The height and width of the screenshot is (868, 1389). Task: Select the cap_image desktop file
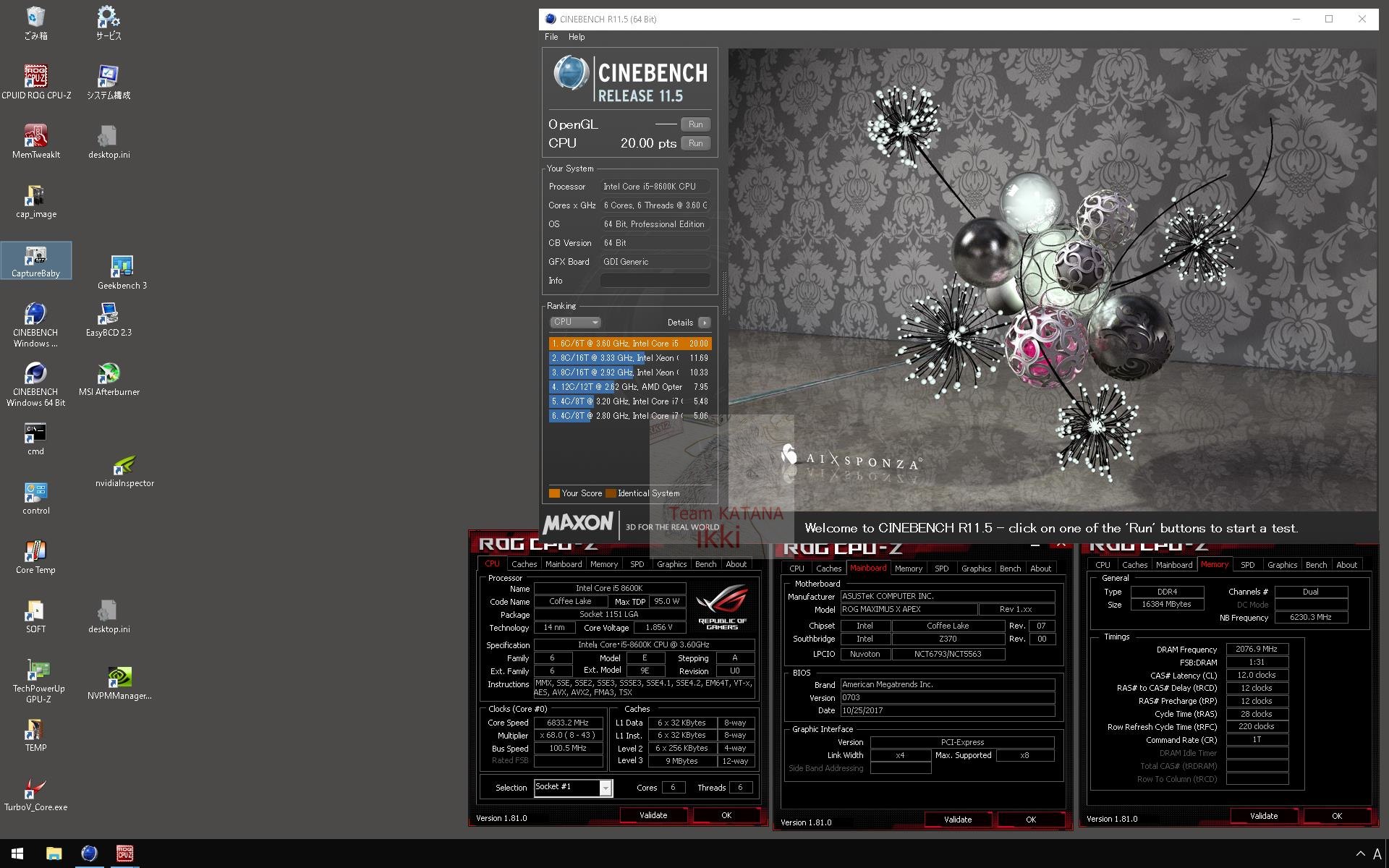point(36,200)
